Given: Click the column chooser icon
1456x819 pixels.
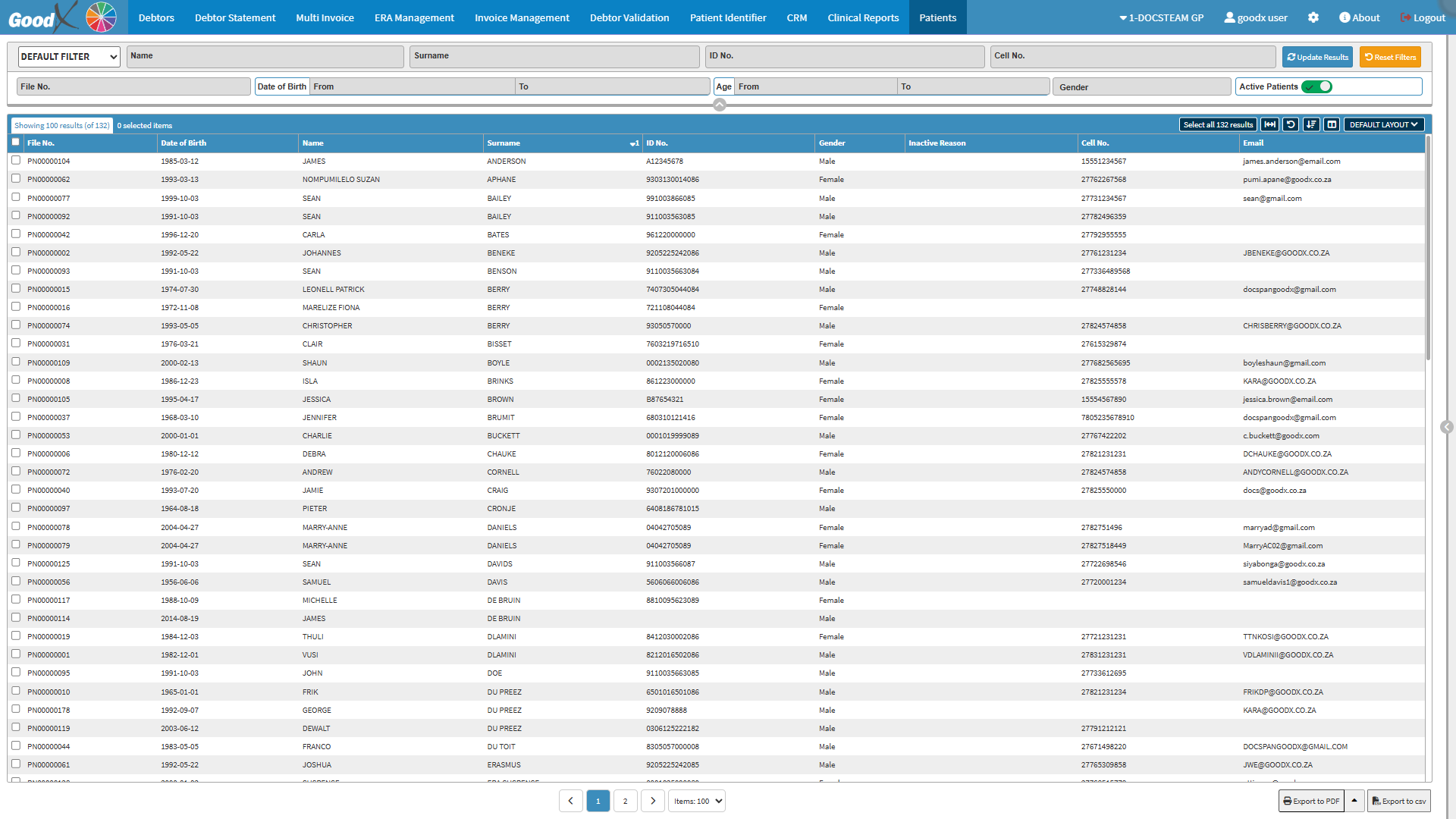Looking at the screenshot, I should [1332, 124].
